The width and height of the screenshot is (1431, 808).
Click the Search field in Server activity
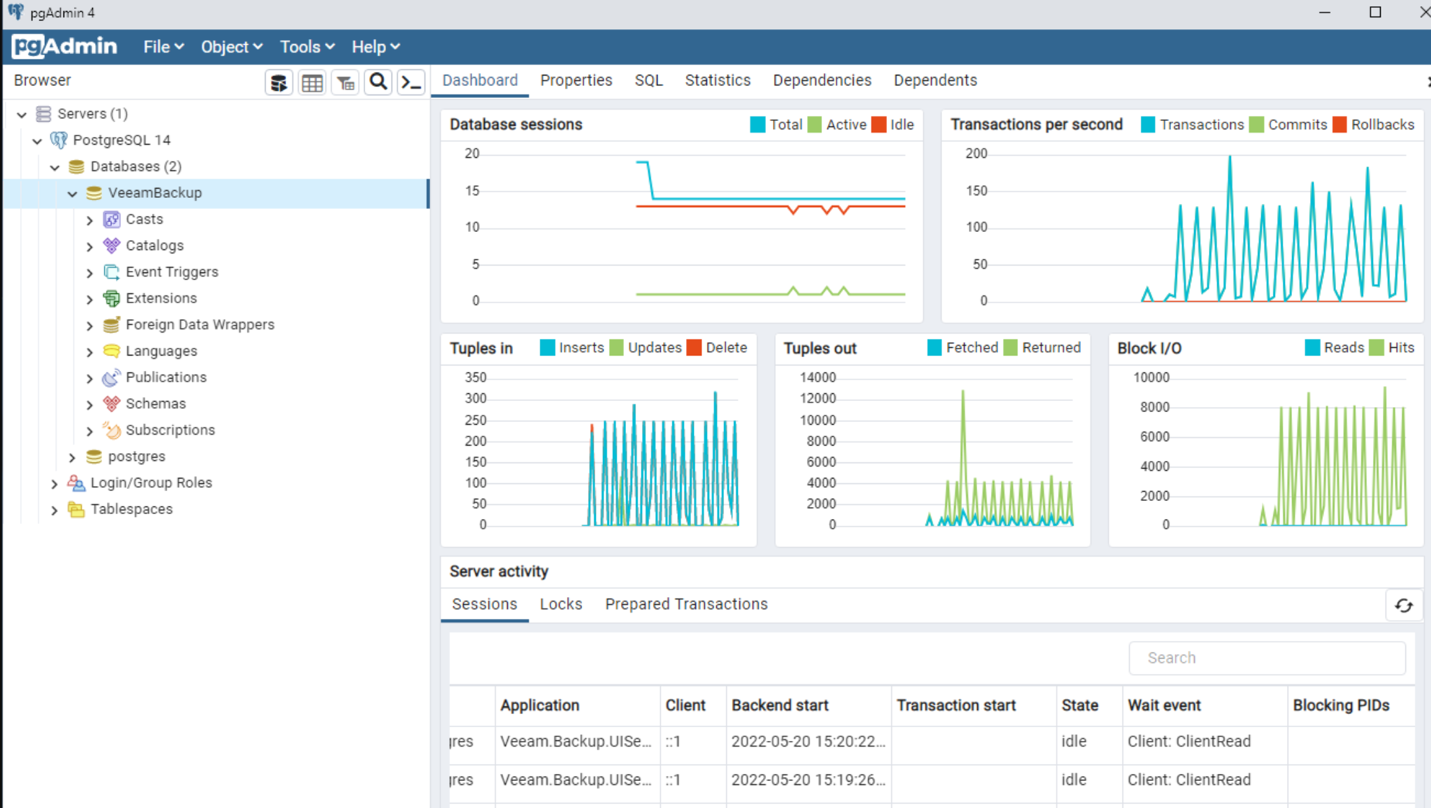1266,658
